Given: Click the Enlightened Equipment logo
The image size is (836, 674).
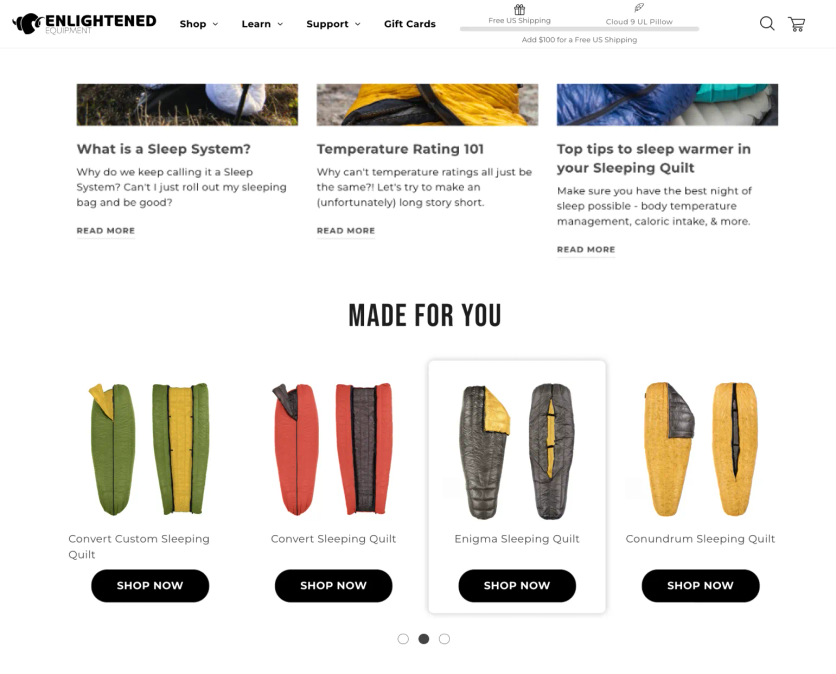Looking at the screenshot, I should click(84, 23).
